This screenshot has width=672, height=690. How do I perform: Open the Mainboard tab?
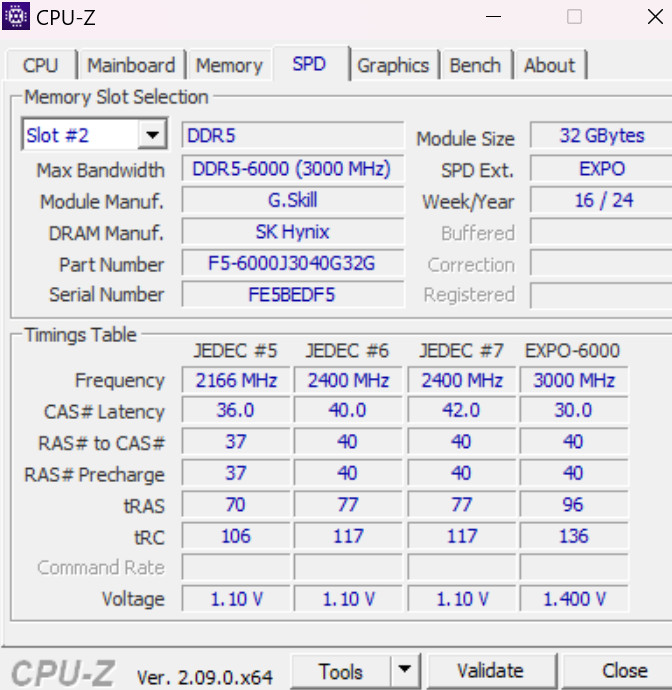[131, 66]
